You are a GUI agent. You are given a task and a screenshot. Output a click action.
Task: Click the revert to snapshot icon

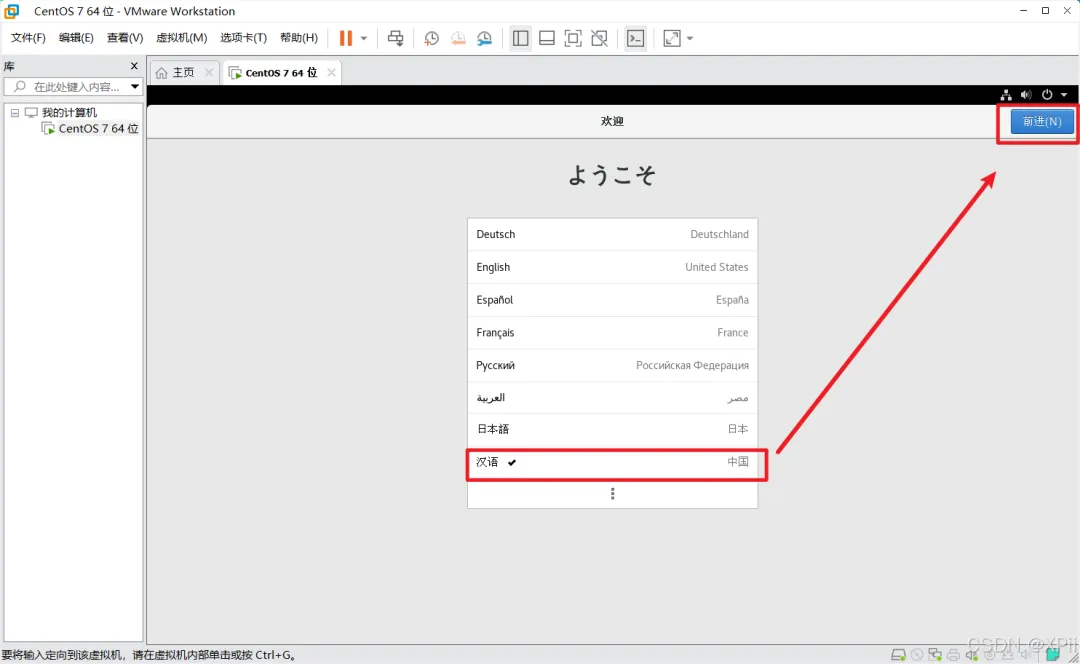pos(458,38)
